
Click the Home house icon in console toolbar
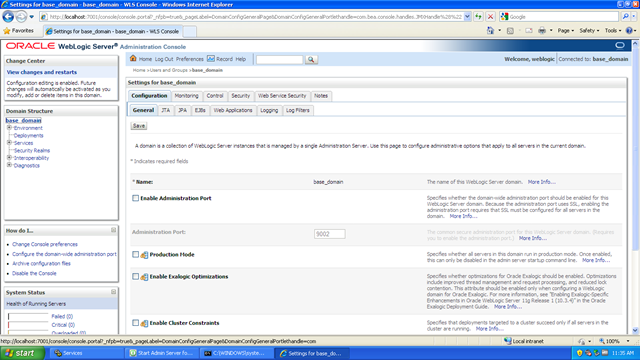133,59
